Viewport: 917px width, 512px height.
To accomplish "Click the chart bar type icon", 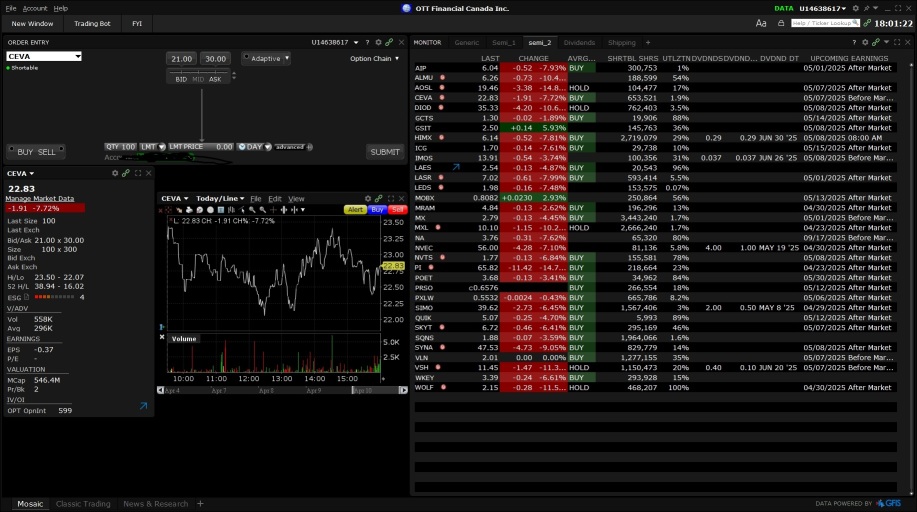I will (x=231, y=209).
